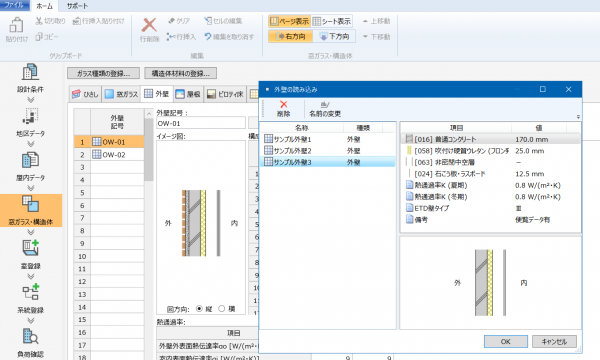Click row number 5 in the wall table
Screen dimensions: 600x360
[x=82, y=192]
